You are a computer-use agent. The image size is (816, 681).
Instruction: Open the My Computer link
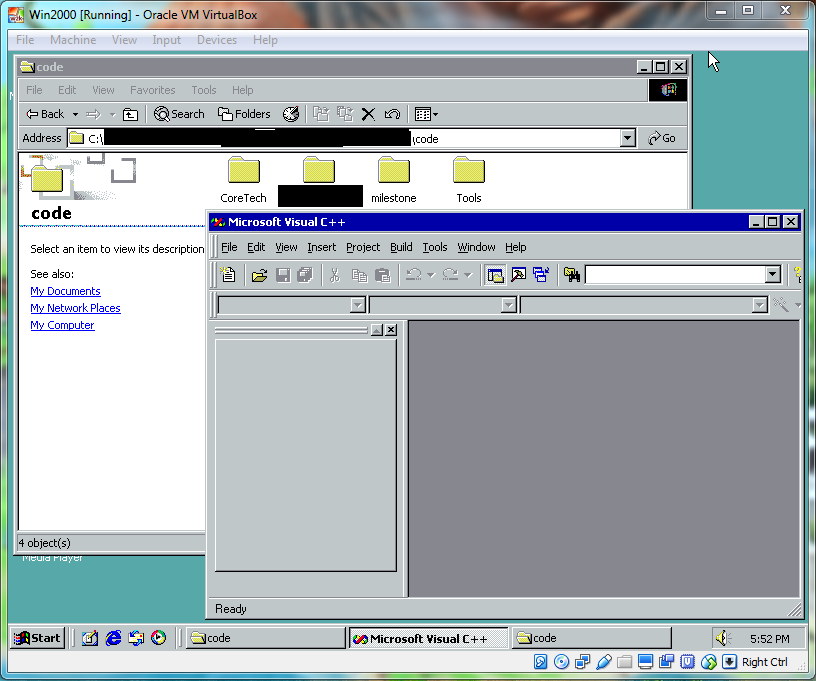tap(62, 325)
